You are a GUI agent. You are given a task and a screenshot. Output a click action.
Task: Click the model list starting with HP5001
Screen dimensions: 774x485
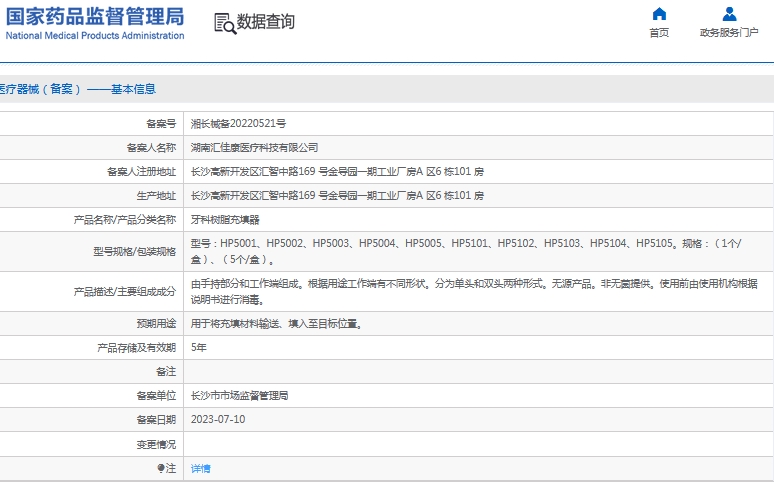(466, 251)
